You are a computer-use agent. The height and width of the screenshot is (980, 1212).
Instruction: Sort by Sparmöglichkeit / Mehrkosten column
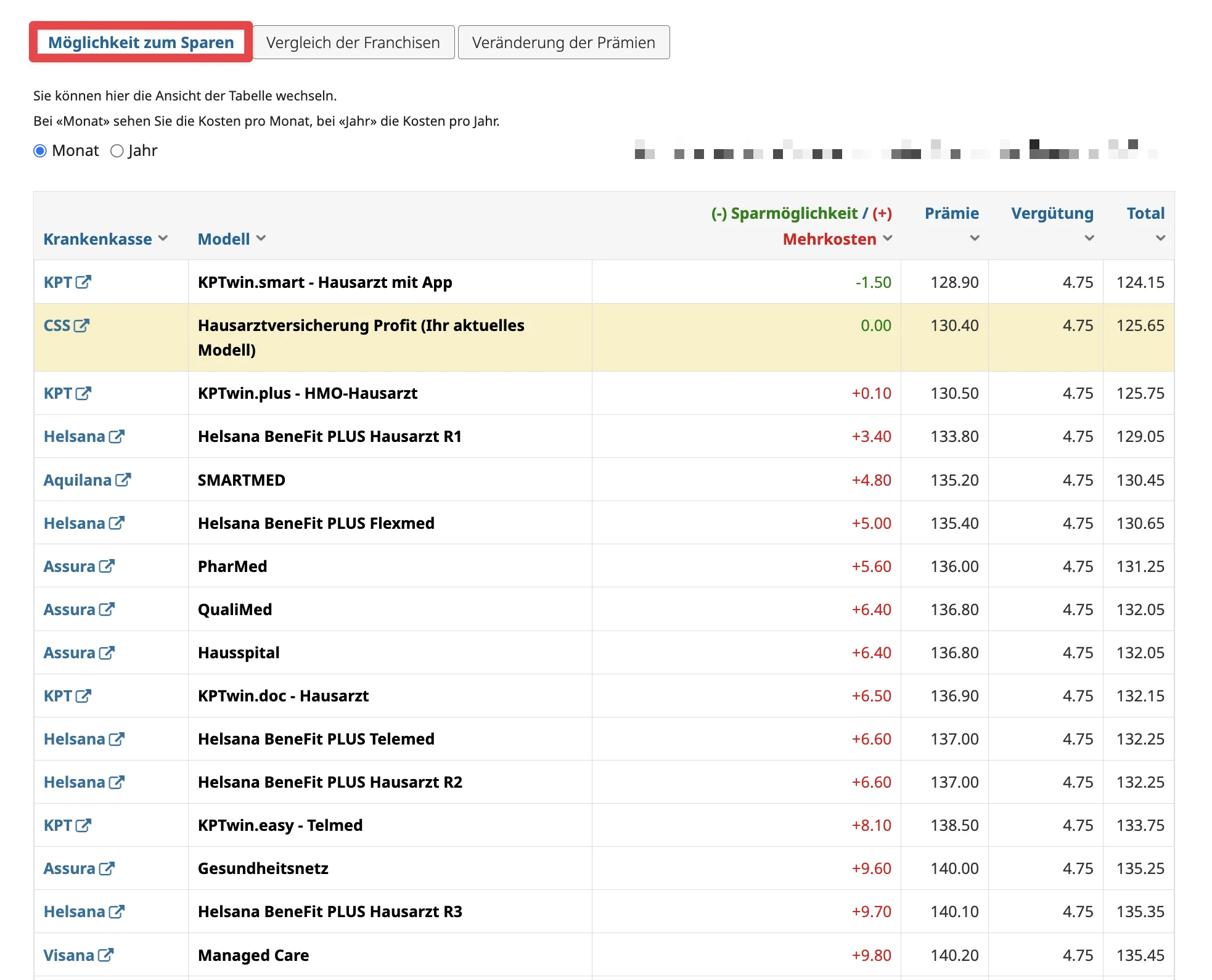coord(801,226)
